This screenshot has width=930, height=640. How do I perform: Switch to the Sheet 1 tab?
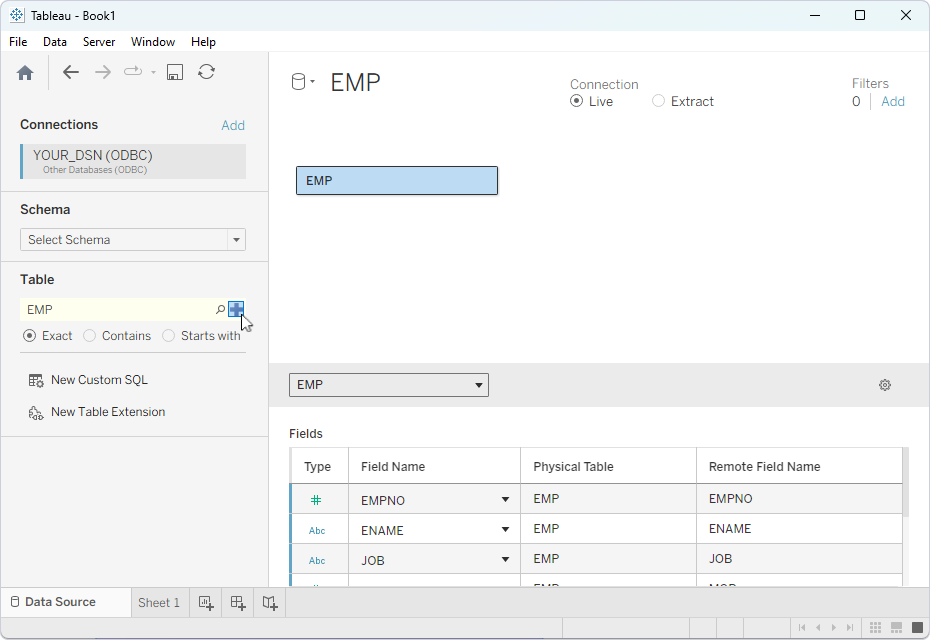(158, 602)
